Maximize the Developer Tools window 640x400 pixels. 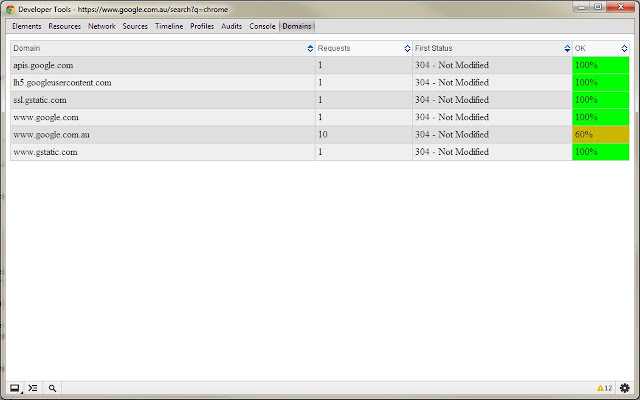pos(598,7)
